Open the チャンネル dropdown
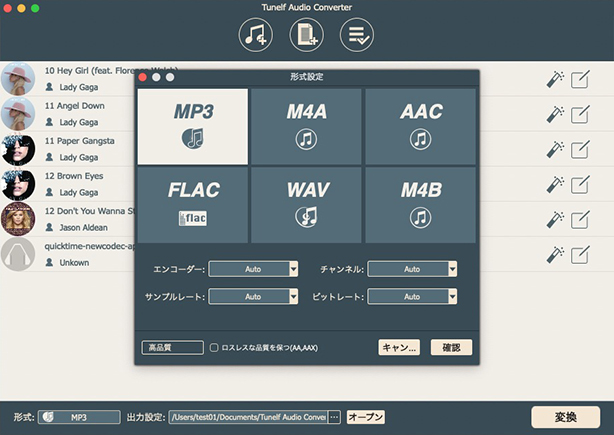Viewport: 614px width, 435px height. tap(412, 269)
